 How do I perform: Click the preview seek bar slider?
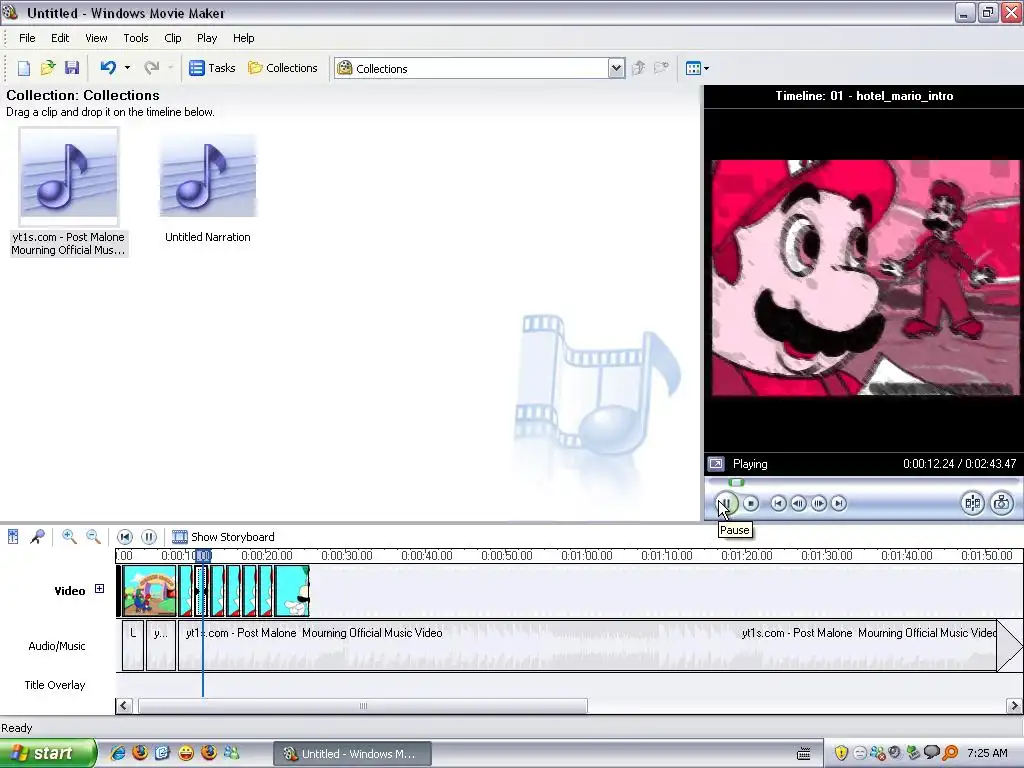737,483
